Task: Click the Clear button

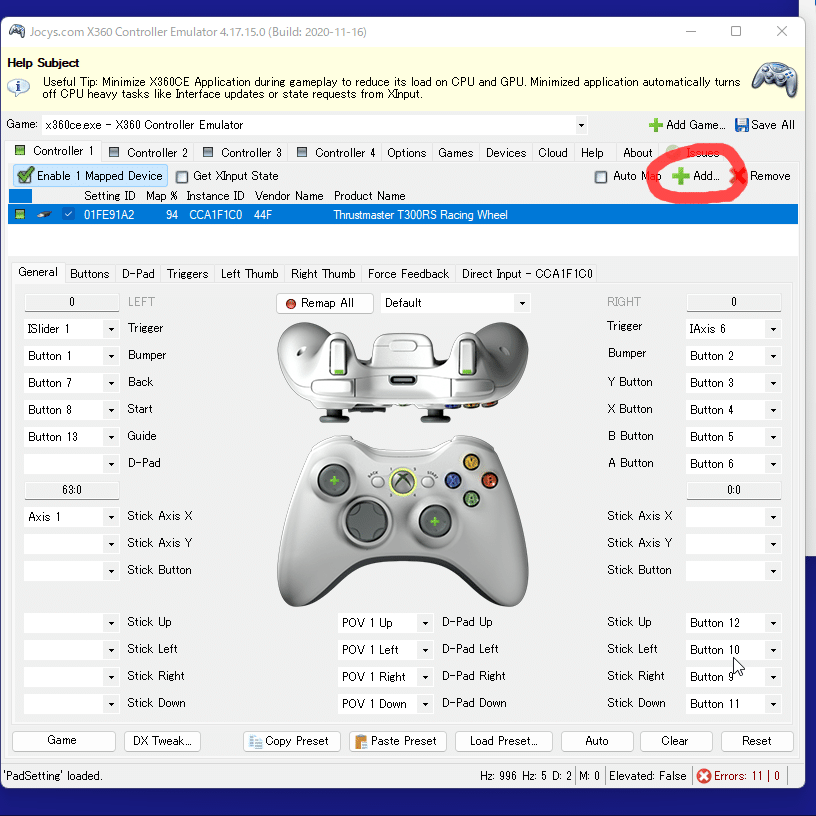Action: point(675,741)
